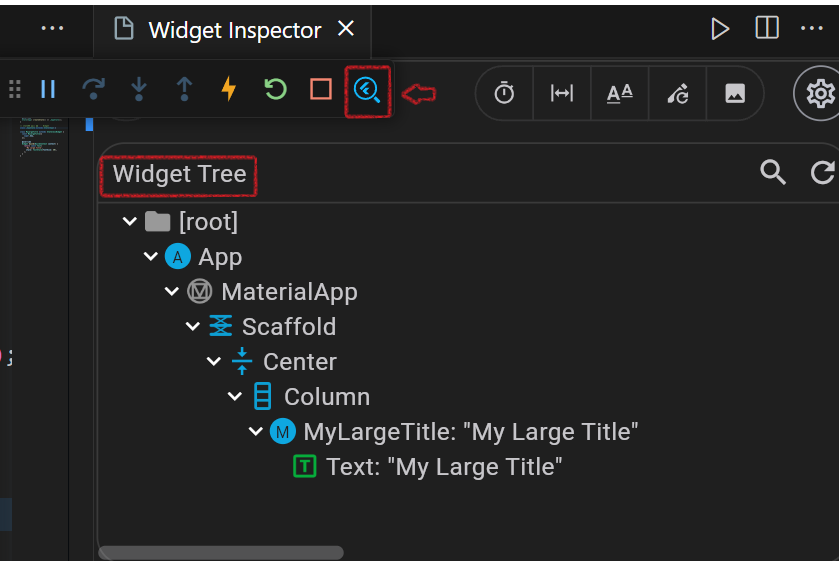Click the green Restart debug icon
The image size is (839, 561).
pos(276,89)
